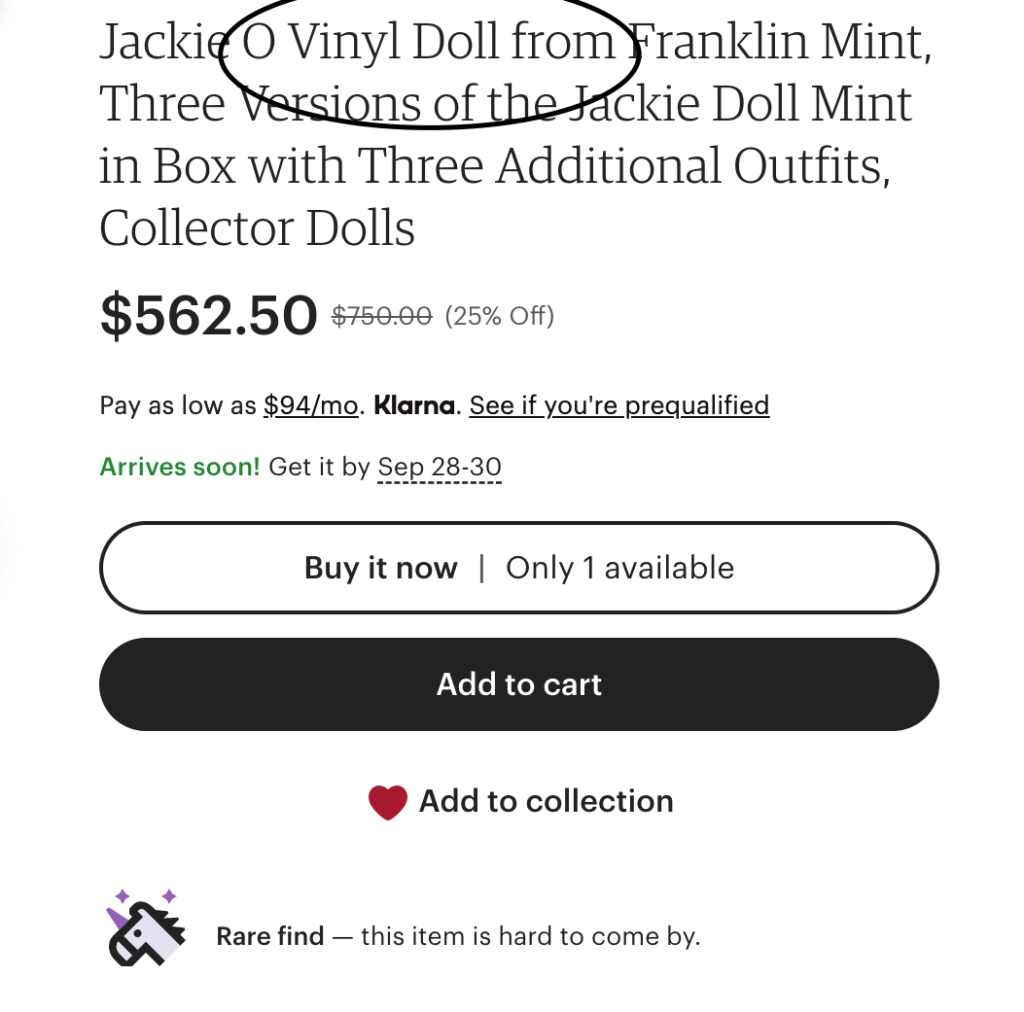1024x1012 pixels.
Task: Click the green Arrives soon! text
Action: click(x=179, y=467)
